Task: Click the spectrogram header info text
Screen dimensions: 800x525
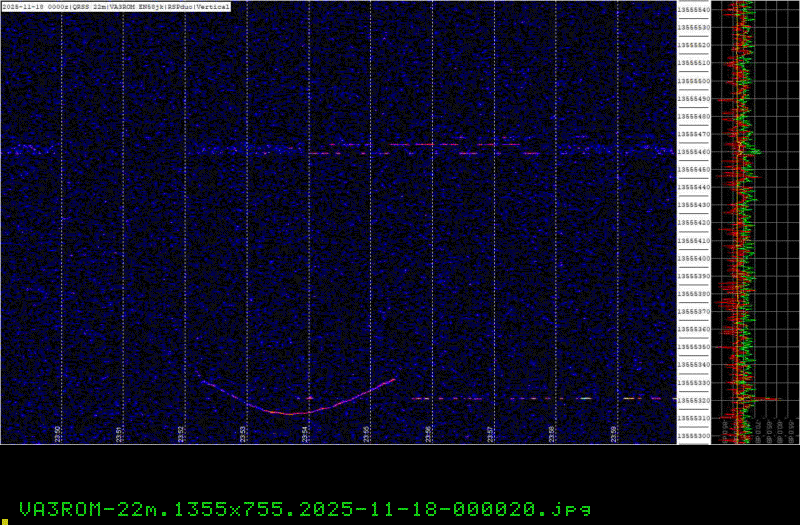Action: 116,6
